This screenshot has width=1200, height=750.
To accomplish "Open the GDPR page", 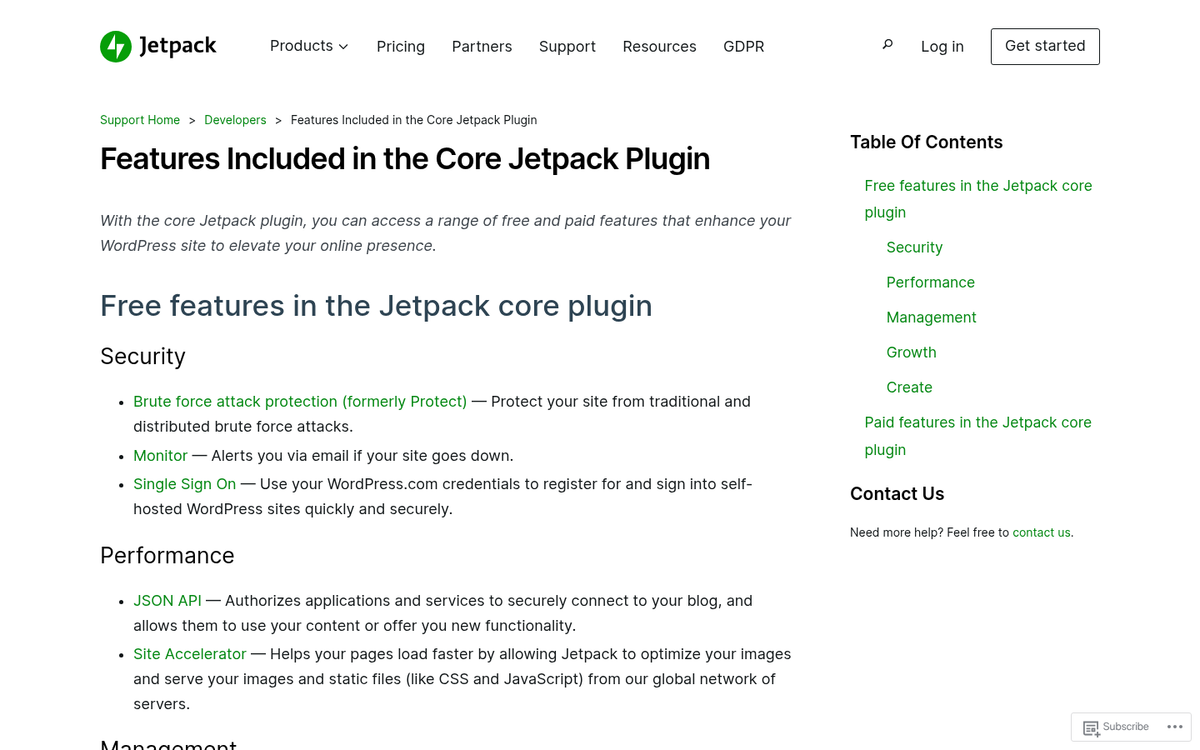I will coord(744,46).
